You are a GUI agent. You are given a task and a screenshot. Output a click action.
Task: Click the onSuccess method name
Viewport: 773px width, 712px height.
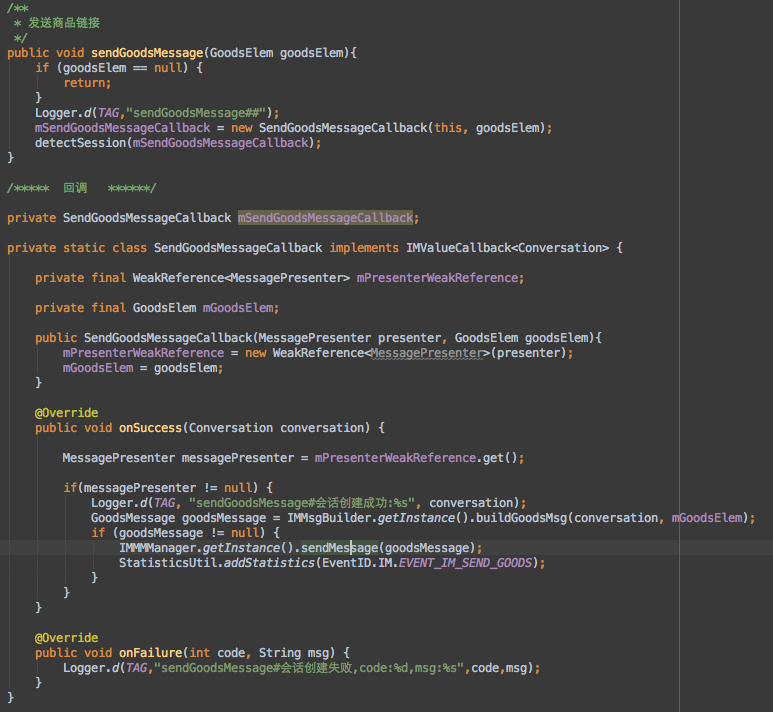tap(150, 427)
